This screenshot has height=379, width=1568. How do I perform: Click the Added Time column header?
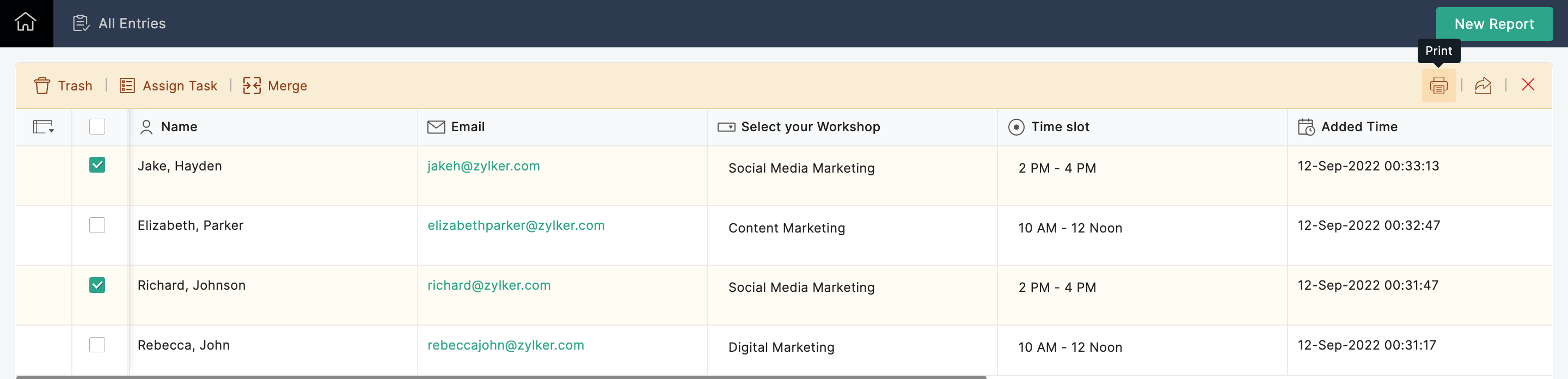[1358, 126]
